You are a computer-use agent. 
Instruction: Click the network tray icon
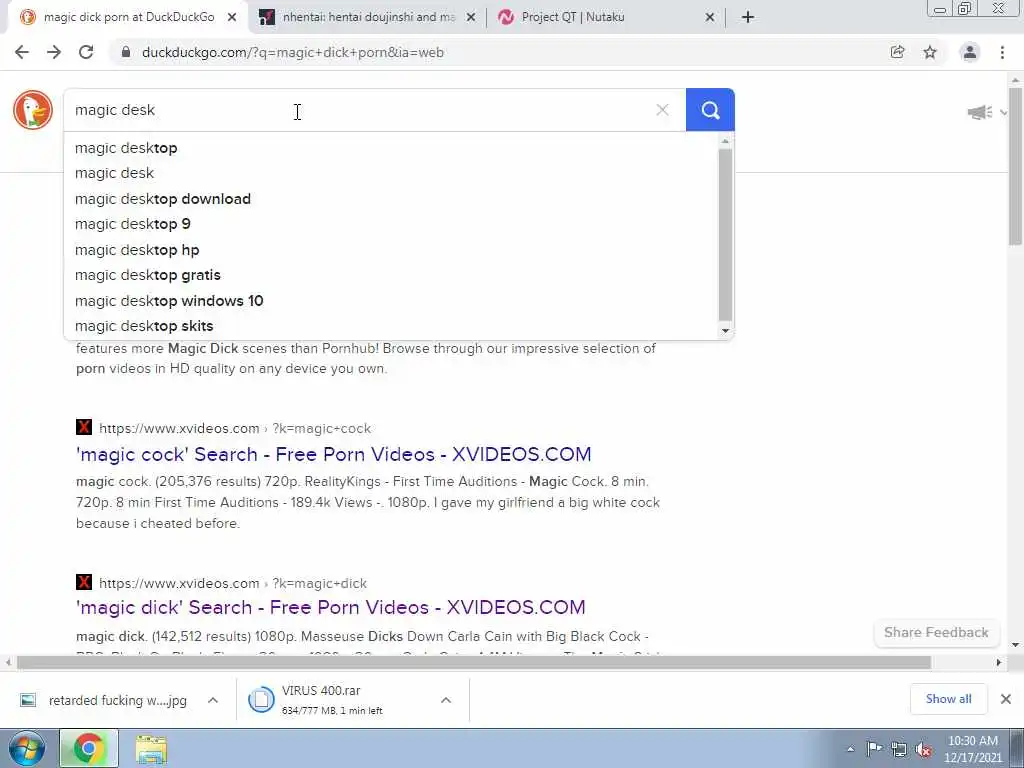coord(899,749)
